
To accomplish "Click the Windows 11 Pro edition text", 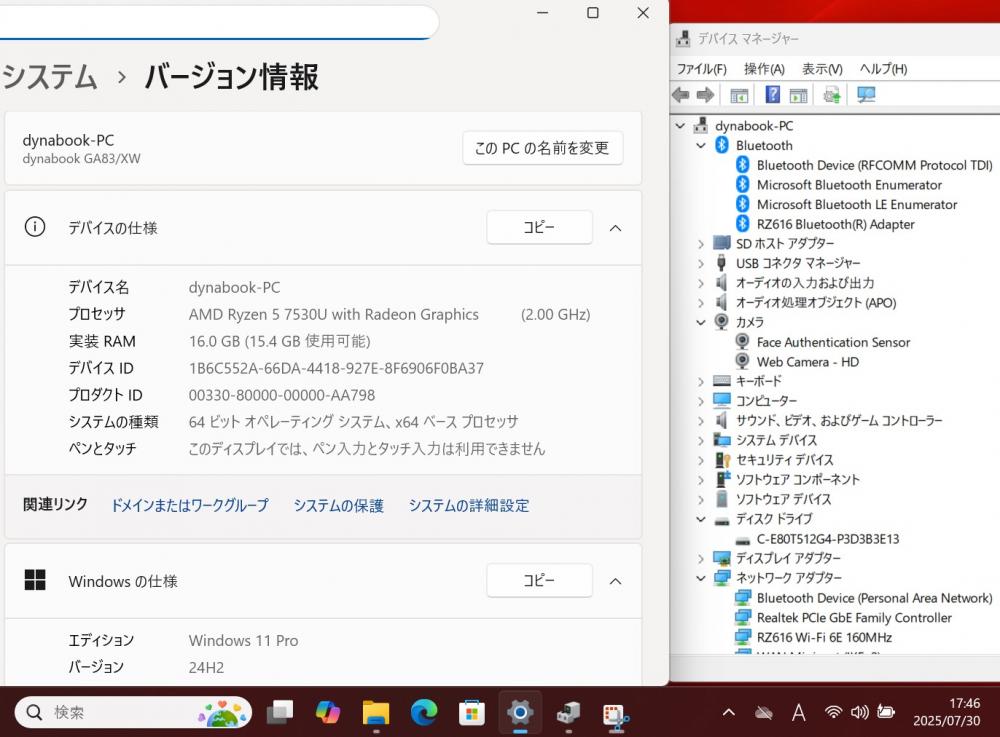I will click(x=244, y=640).
